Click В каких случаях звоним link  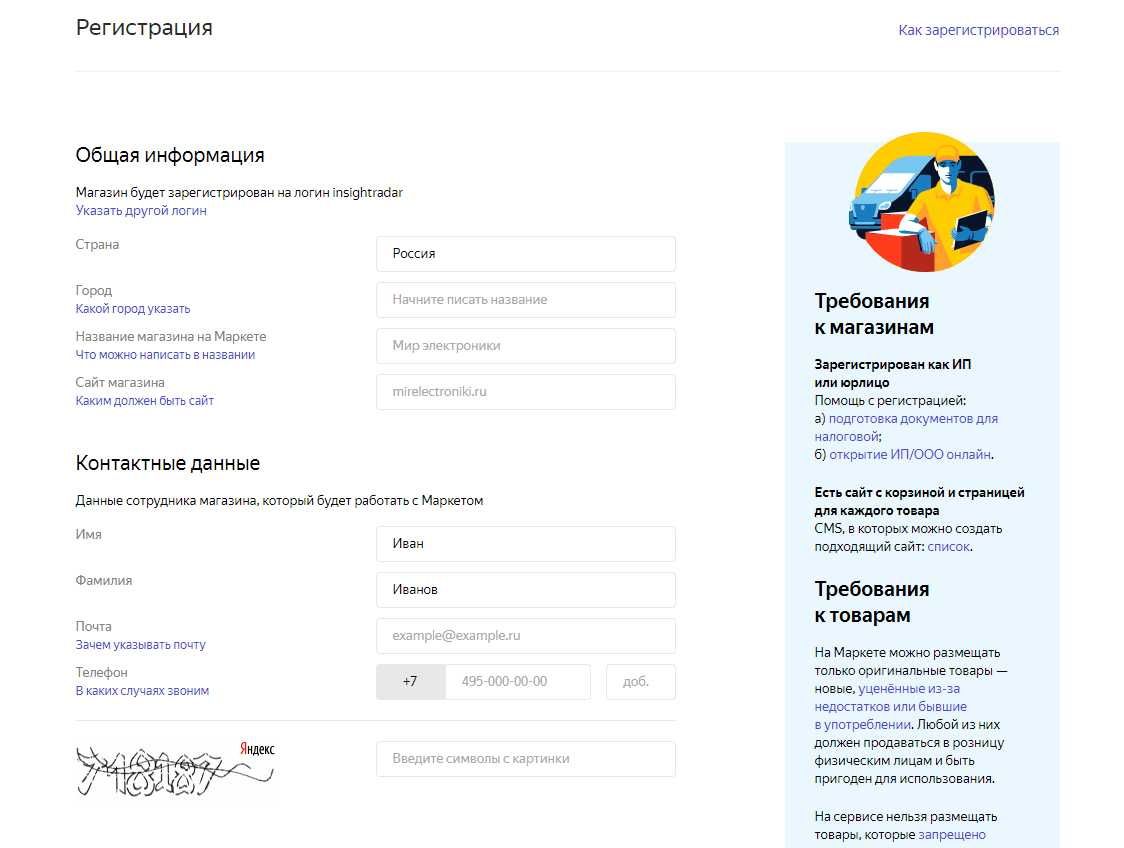pyautogui.click(x=142, y=691)
